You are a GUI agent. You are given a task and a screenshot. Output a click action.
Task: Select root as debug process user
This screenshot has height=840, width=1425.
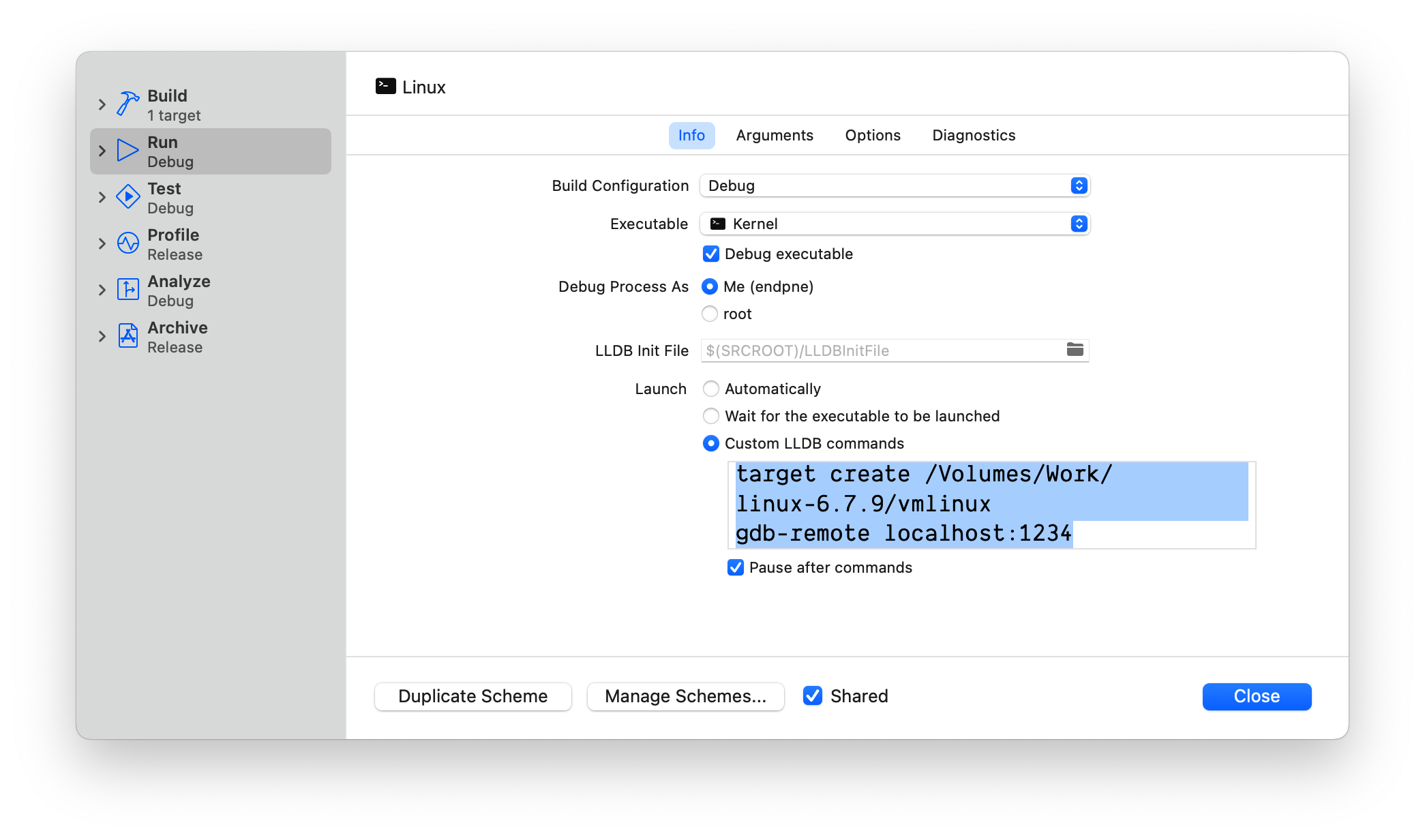tap(710, 314)
